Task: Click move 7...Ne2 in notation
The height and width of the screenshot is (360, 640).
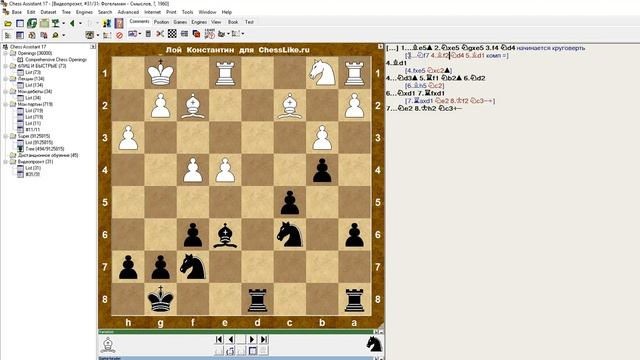Action: click(399, 109)
